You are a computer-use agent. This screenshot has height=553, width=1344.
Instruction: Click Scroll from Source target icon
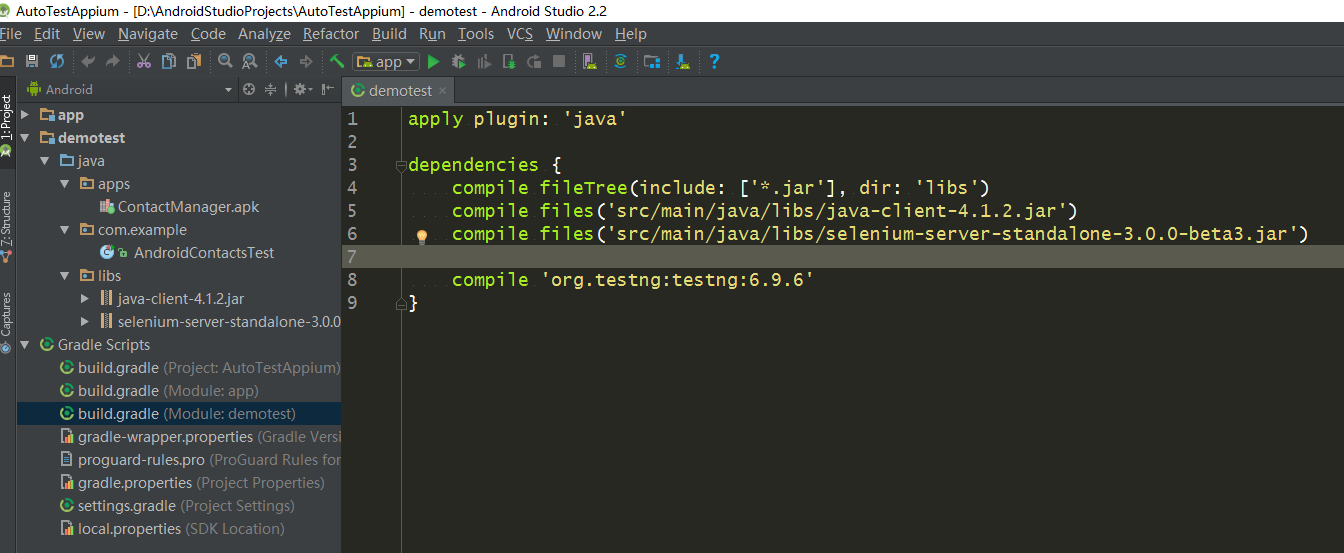[x=248, y=89]
